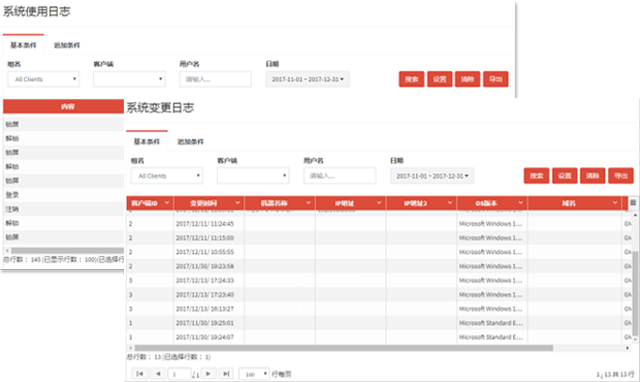The width and height of the screenshot is (640, 382).
Task: Open 客户端 dropdown in 系统使用日志
Action: point(129,79)
